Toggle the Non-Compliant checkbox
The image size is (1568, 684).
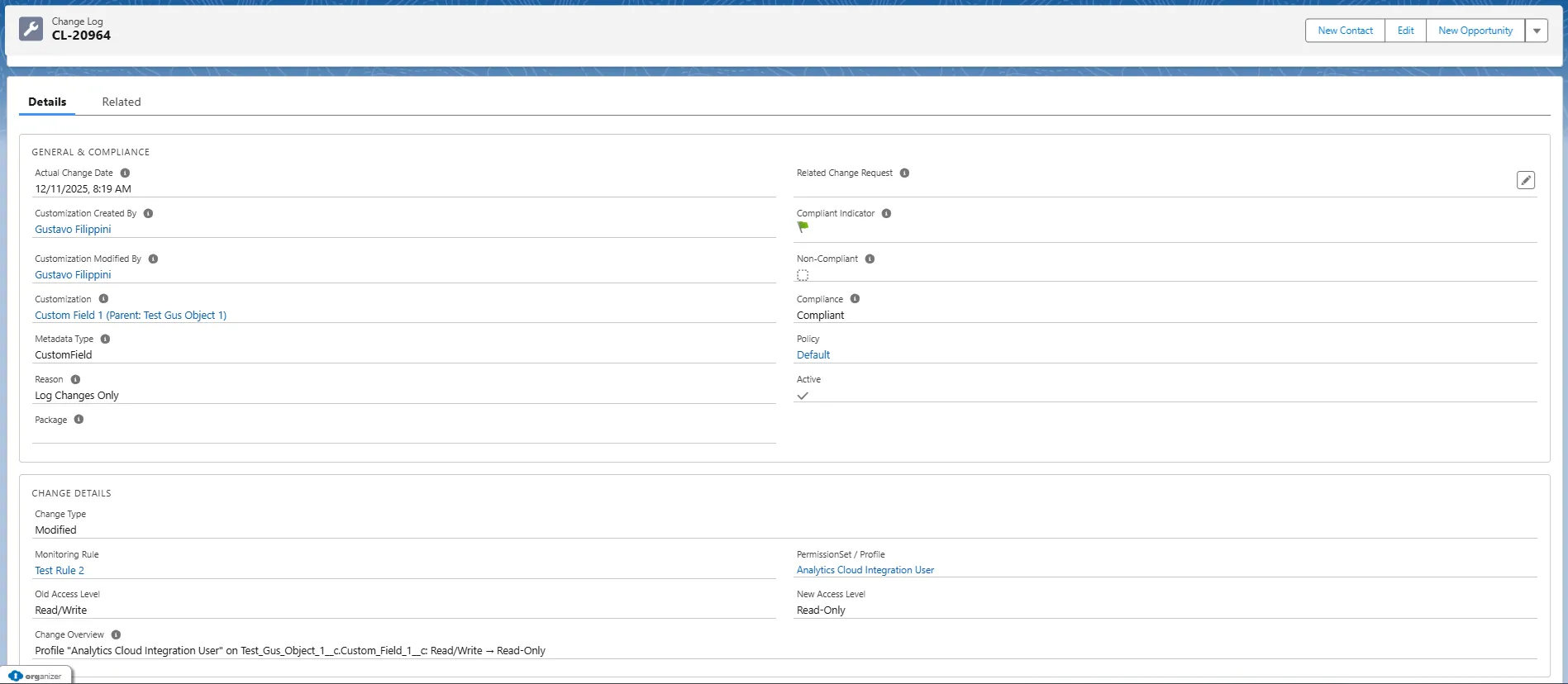803,275
